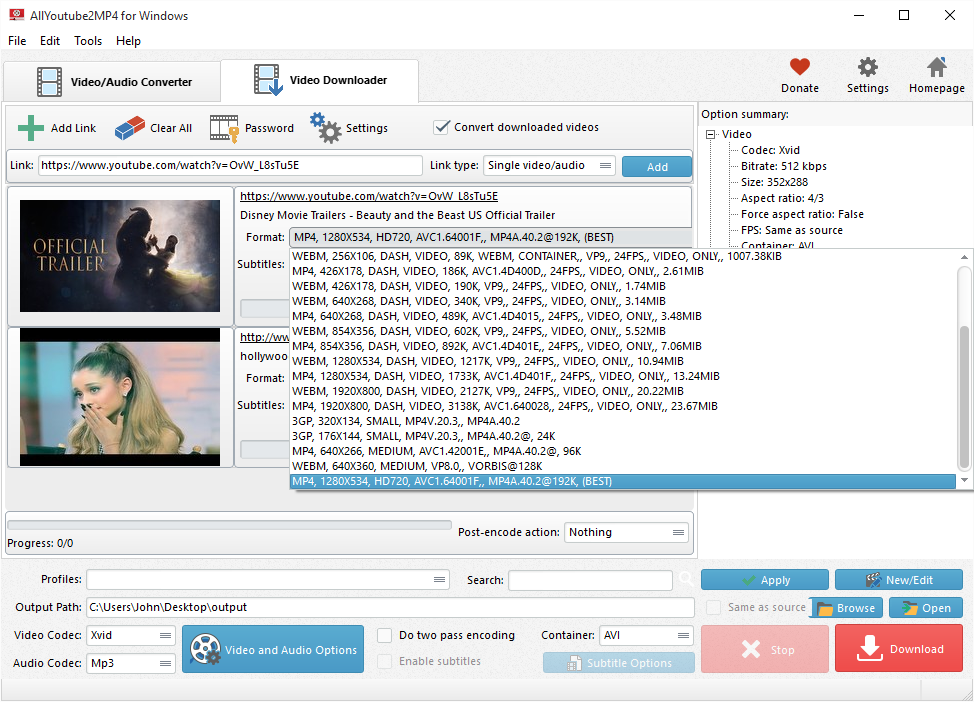Click the Clear All eraser icon
The image size is (974, 702).
130,128
